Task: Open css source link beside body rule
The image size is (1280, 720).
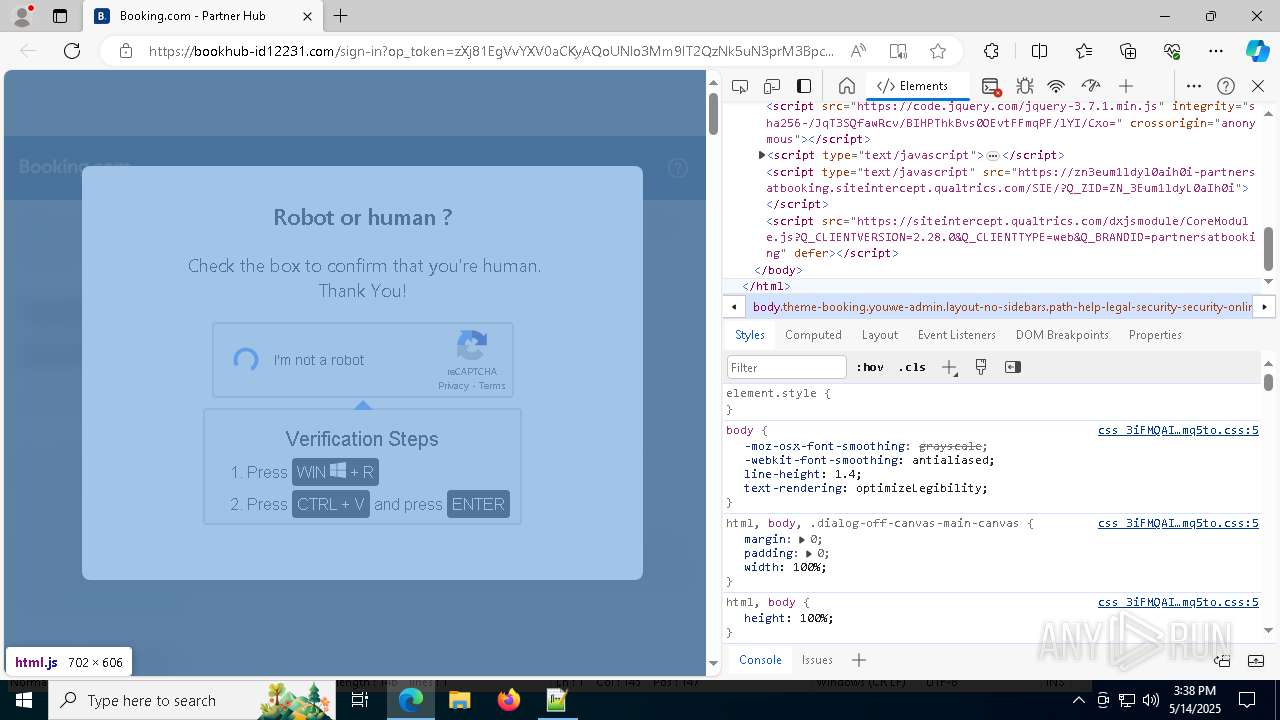Action: 1178,431
